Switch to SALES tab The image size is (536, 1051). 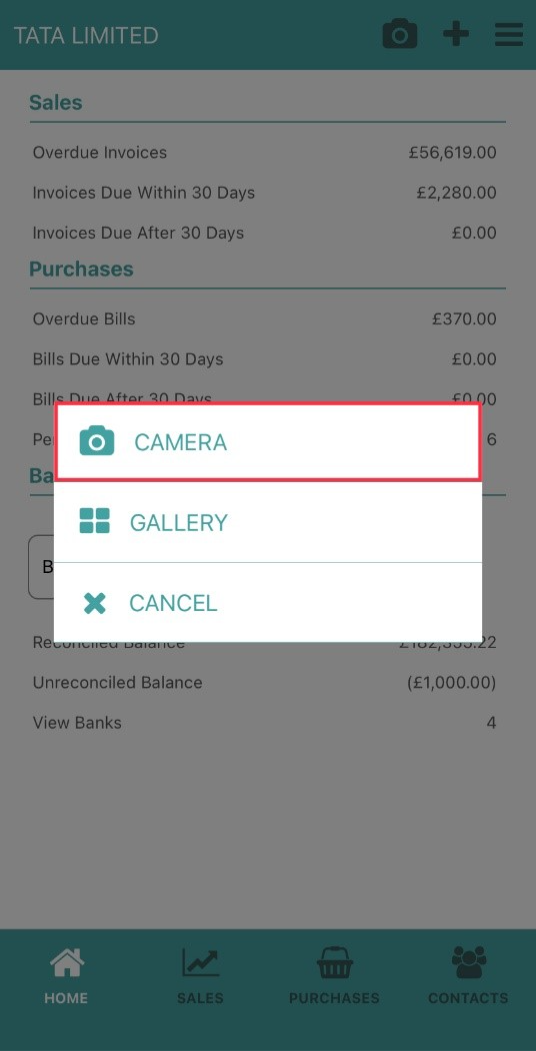pos(200,976)
